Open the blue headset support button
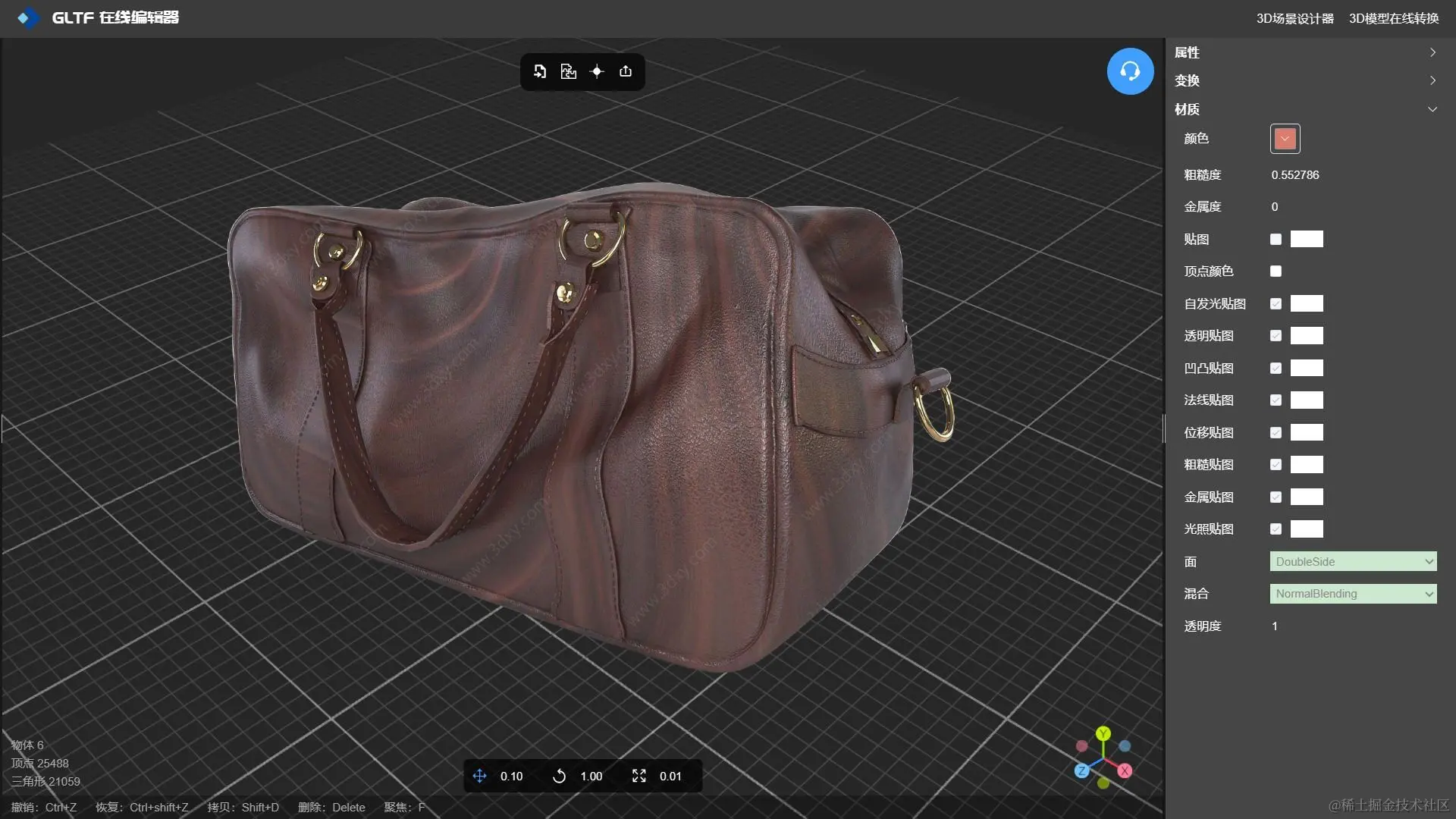 [x=1130, y=71]
